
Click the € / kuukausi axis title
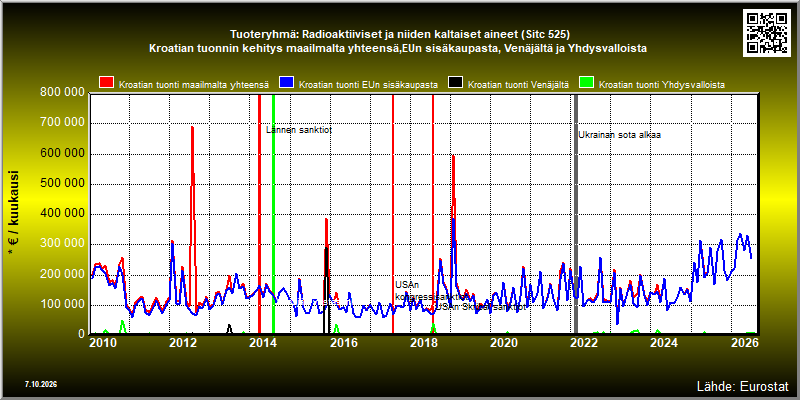click(13, 213)
